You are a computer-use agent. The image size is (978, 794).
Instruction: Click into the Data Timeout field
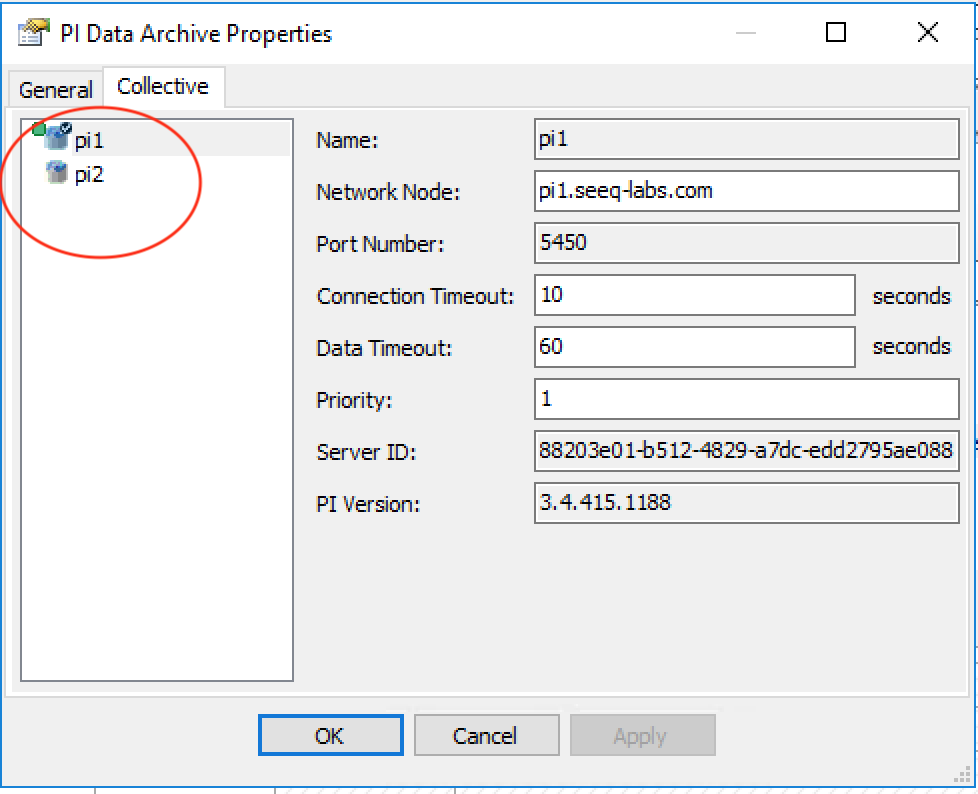coord(694,347)
